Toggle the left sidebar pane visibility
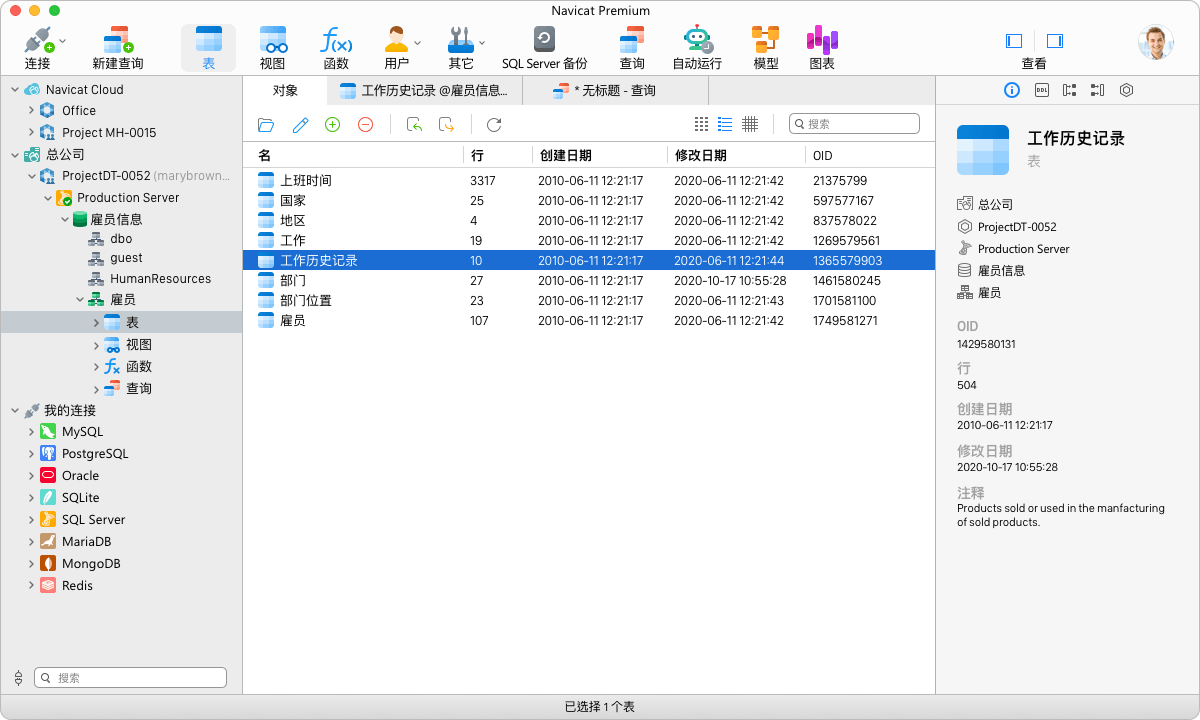 1014,41
